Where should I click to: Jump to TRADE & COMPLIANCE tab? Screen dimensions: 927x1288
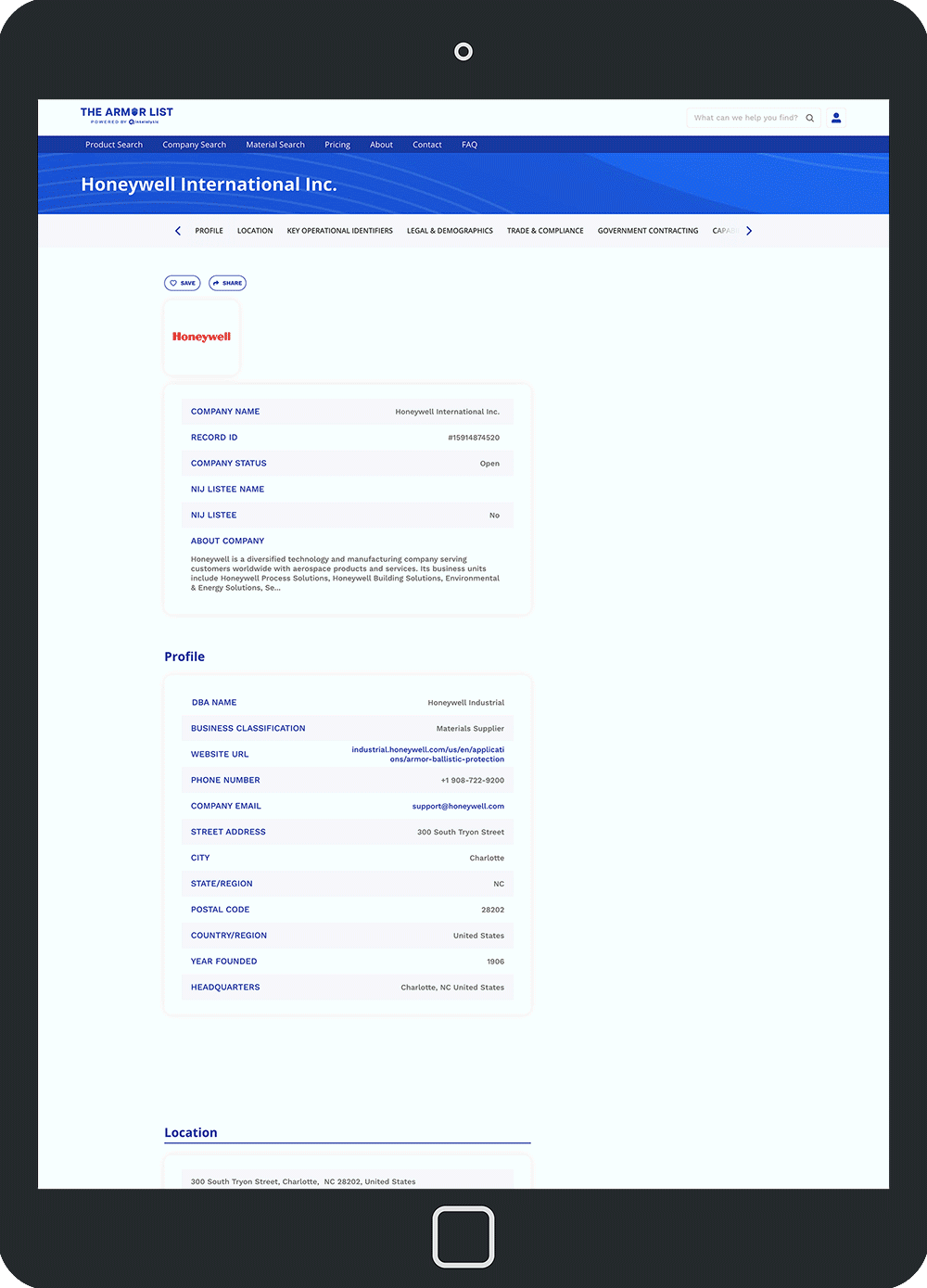(545, 231)
